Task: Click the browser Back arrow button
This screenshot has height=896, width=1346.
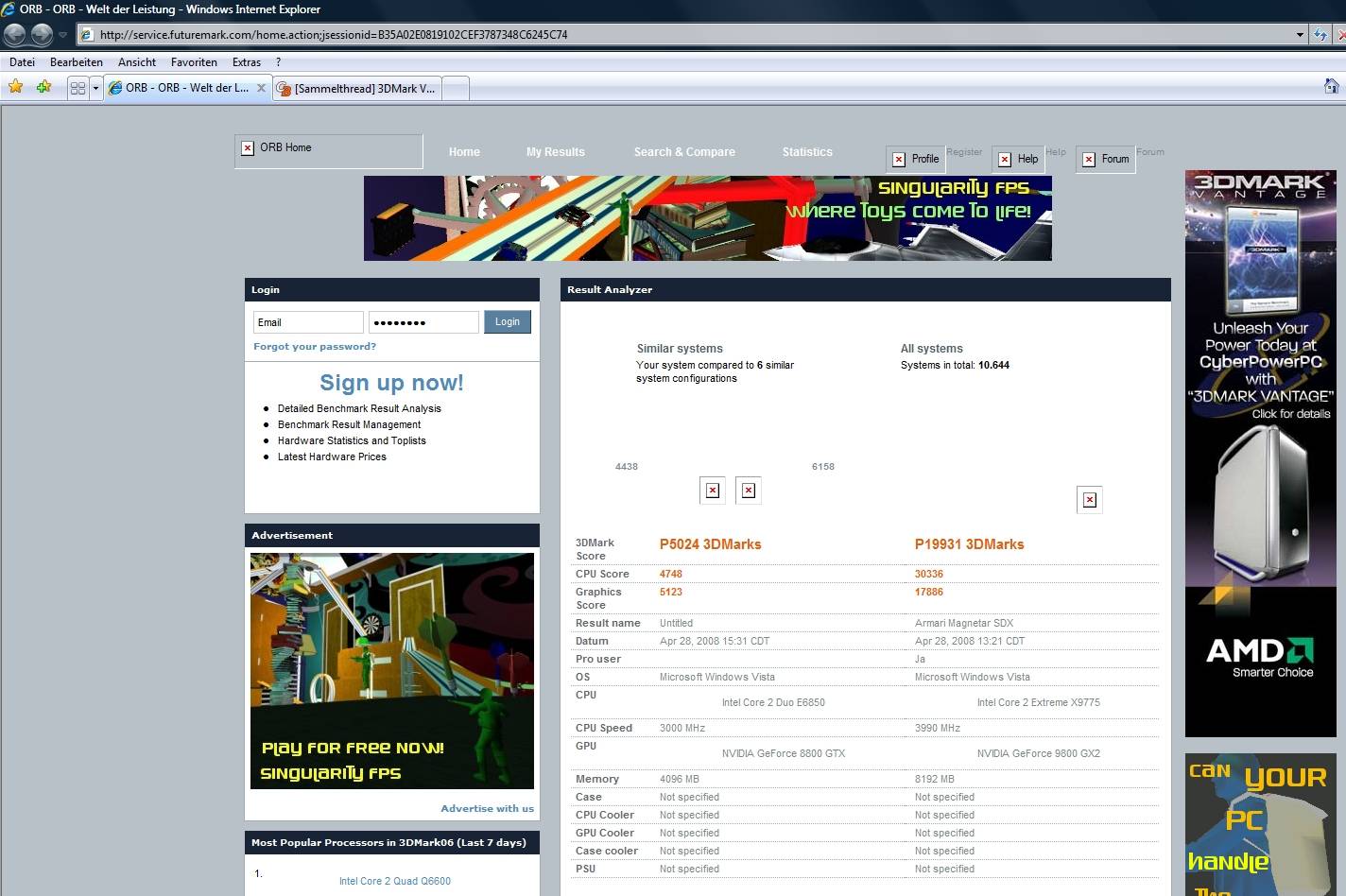Action: pos(14,35)
